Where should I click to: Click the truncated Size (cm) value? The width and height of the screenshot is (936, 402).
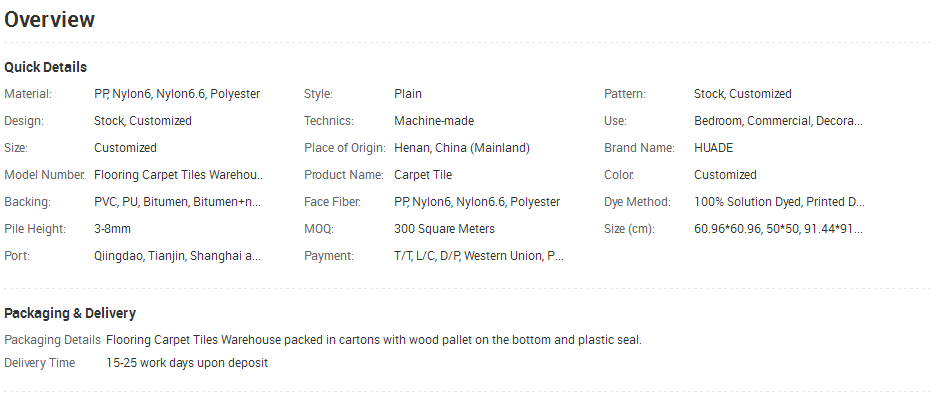[778, 229]
